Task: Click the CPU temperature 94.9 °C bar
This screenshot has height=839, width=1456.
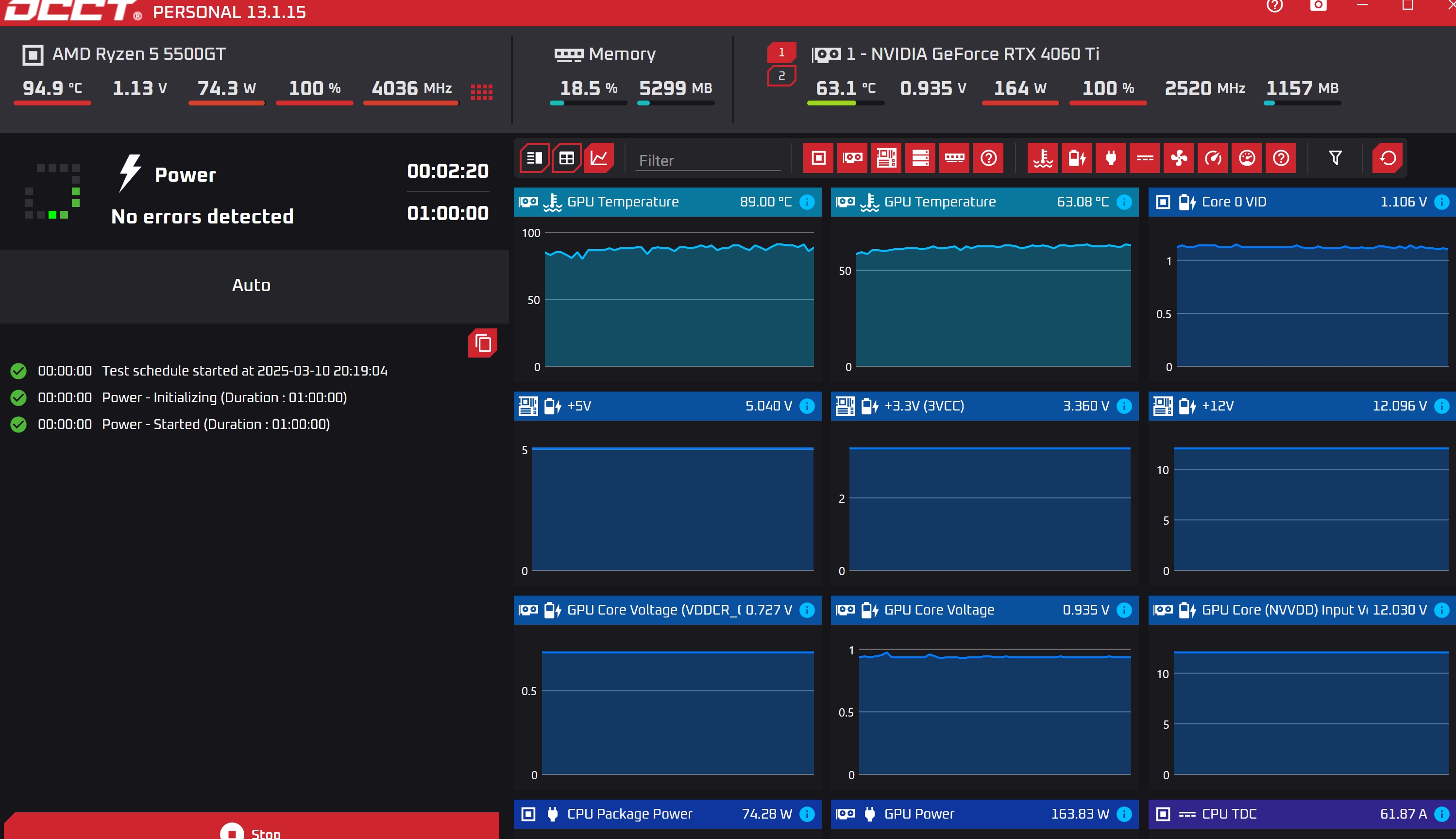Action: (x=52, y=103)
